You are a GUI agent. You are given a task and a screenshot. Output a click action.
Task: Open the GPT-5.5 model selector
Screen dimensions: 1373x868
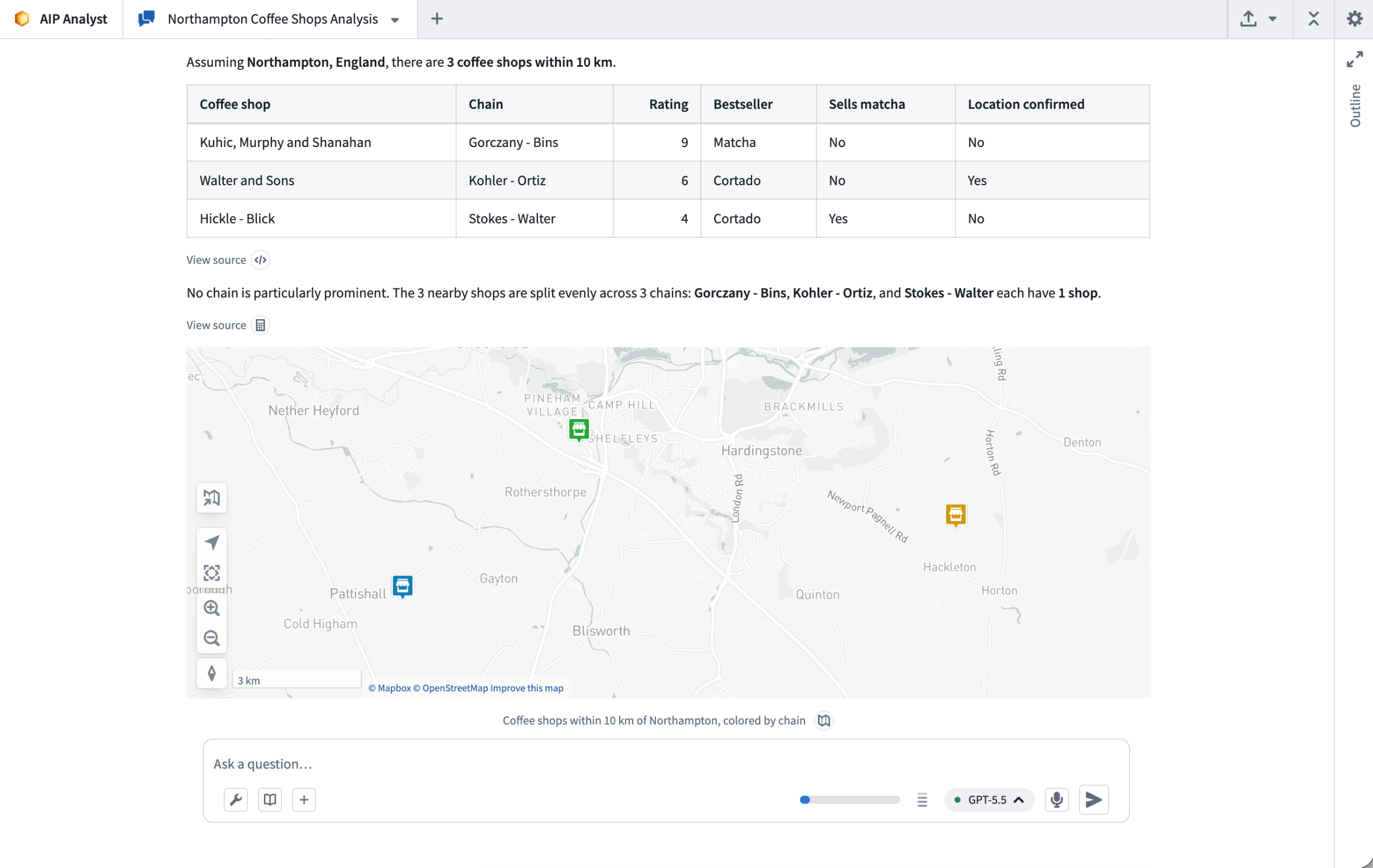tap(989, 800)
